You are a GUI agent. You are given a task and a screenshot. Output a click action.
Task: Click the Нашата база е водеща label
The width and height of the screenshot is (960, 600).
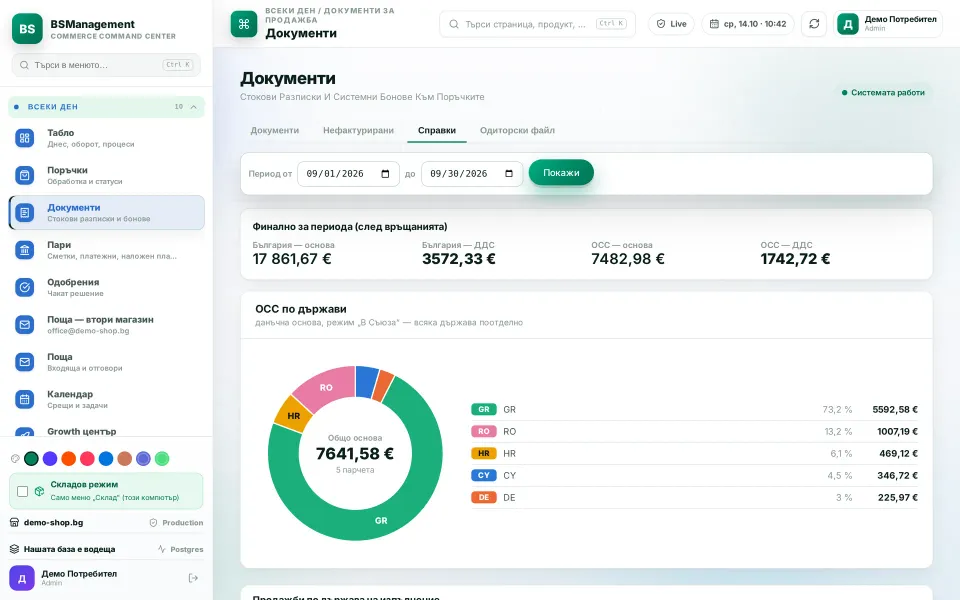[x=69, y=549]
